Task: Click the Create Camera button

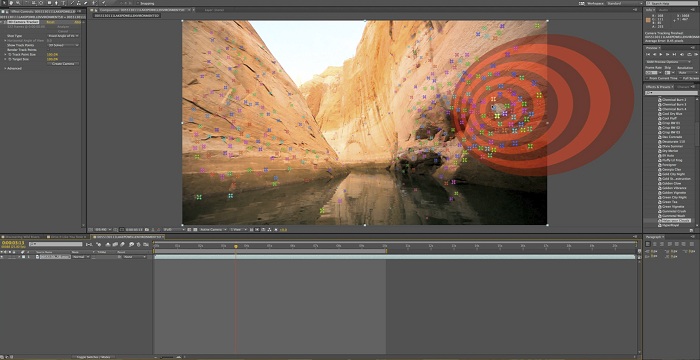Action: pyautogui.click(x=63, y=63)
